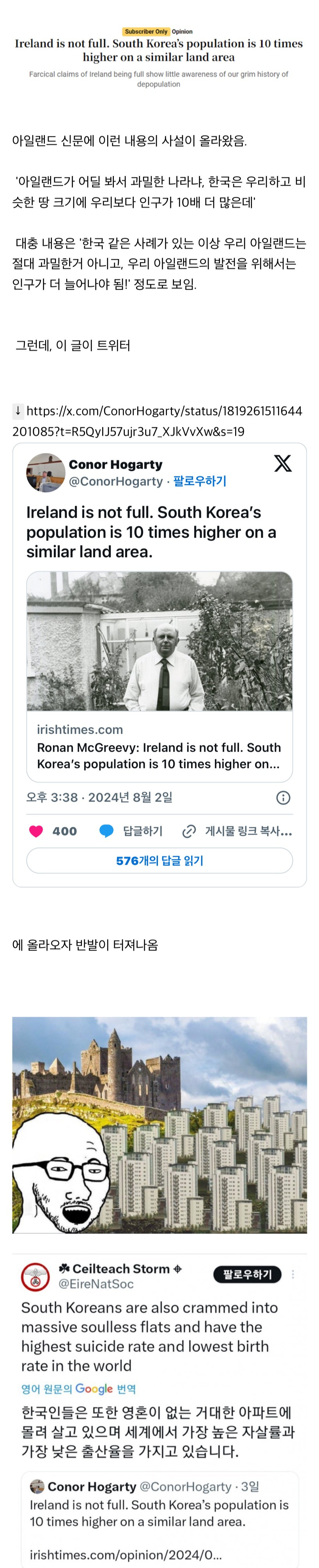Click the reply speech bubble icon
This screenshot has height=1568, width=319.
coord(106,832)
